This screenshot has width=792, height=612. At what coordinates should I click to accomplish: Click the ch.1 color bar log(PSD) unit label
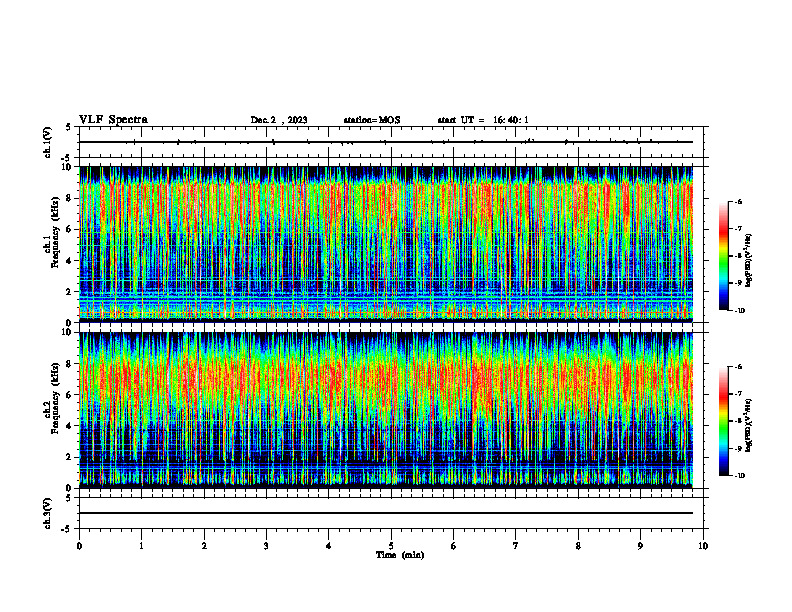coord(750,261)
